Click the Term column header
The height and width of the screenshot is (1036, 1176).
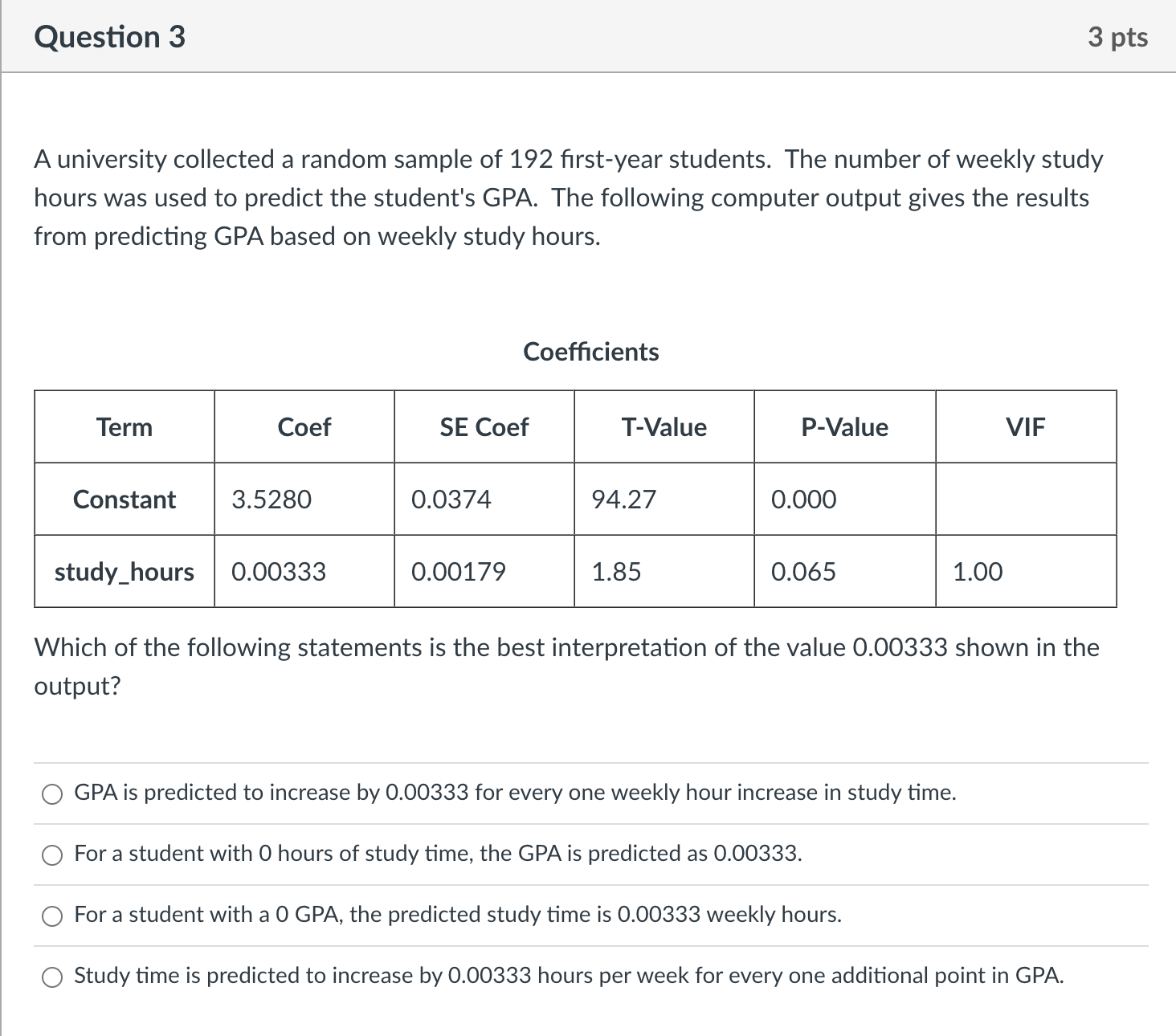125,426
